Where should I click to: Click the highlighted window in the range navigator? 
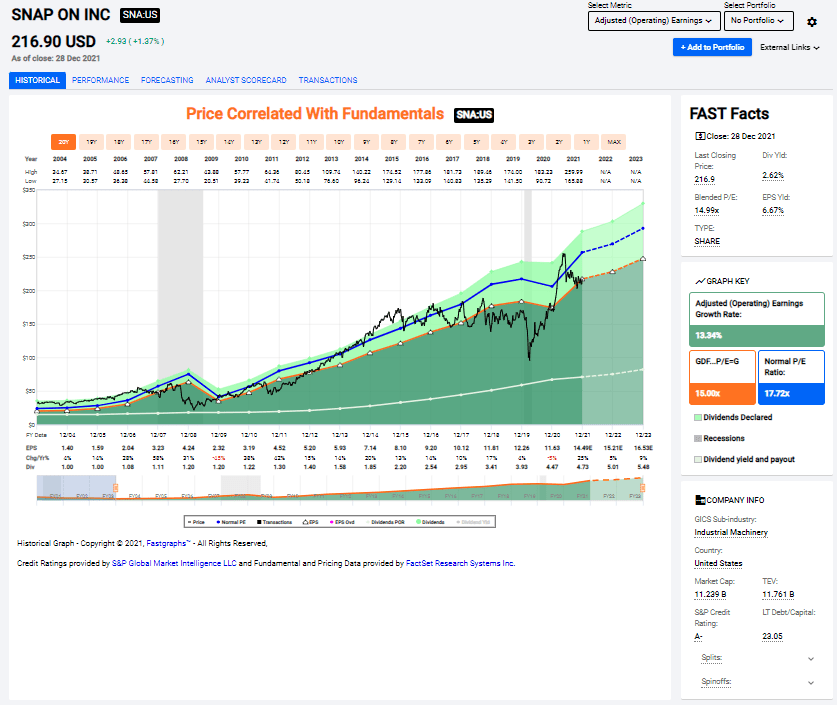point(76,487)
